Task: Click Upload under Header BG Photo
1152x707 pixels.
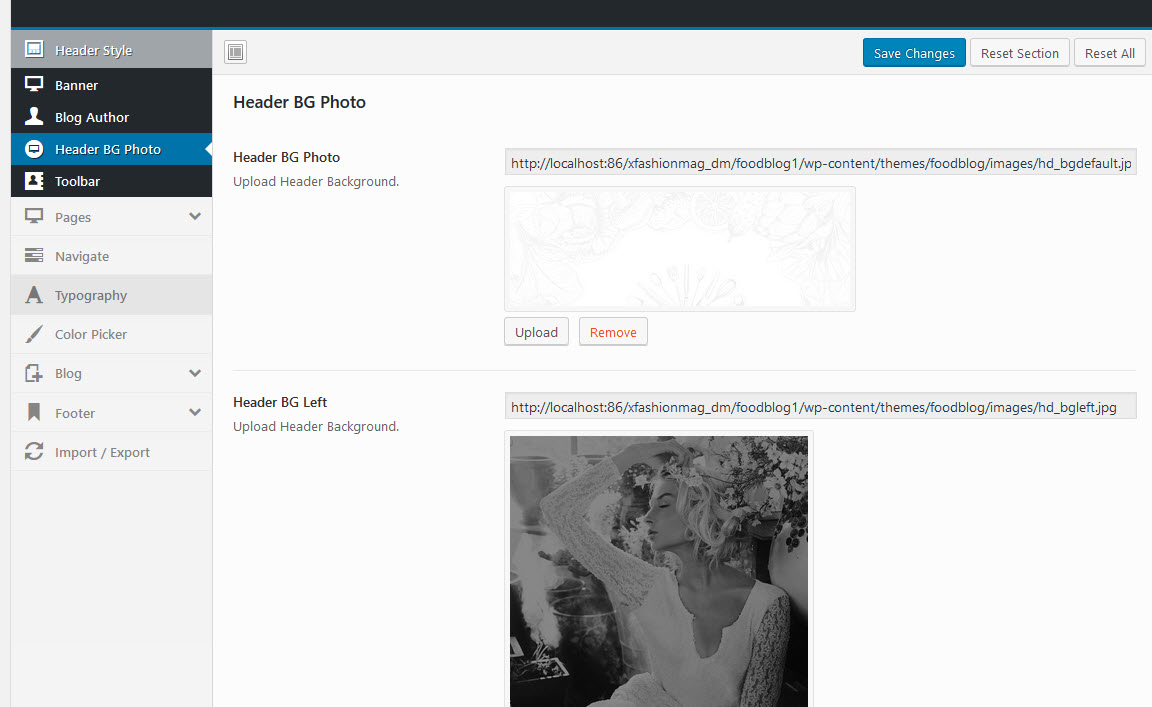Action: (536, 332)
